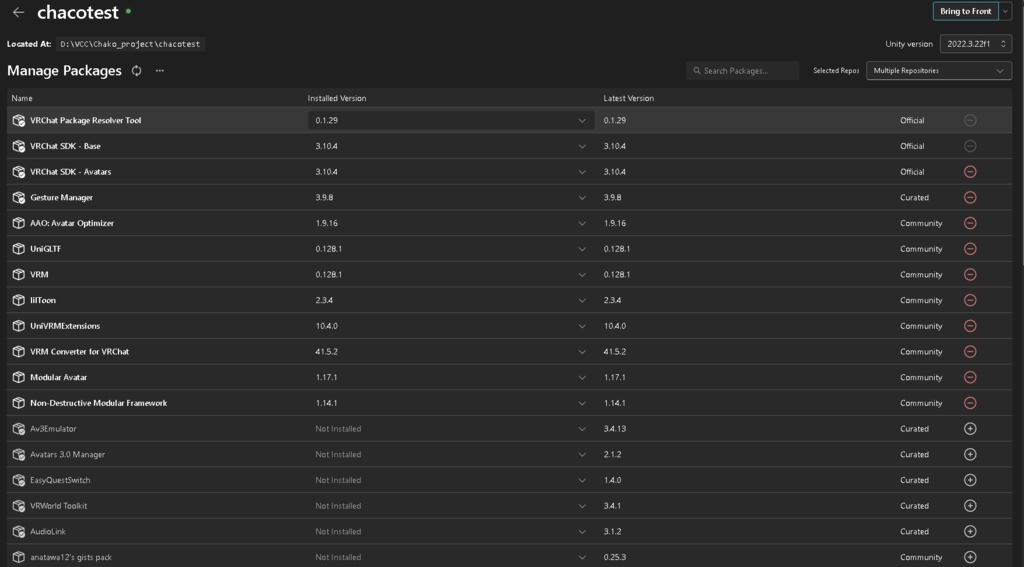The image size is (1024, 567).
Task: Click the package icon beside Gesture Manager
Action: click(x=19, y=197)
